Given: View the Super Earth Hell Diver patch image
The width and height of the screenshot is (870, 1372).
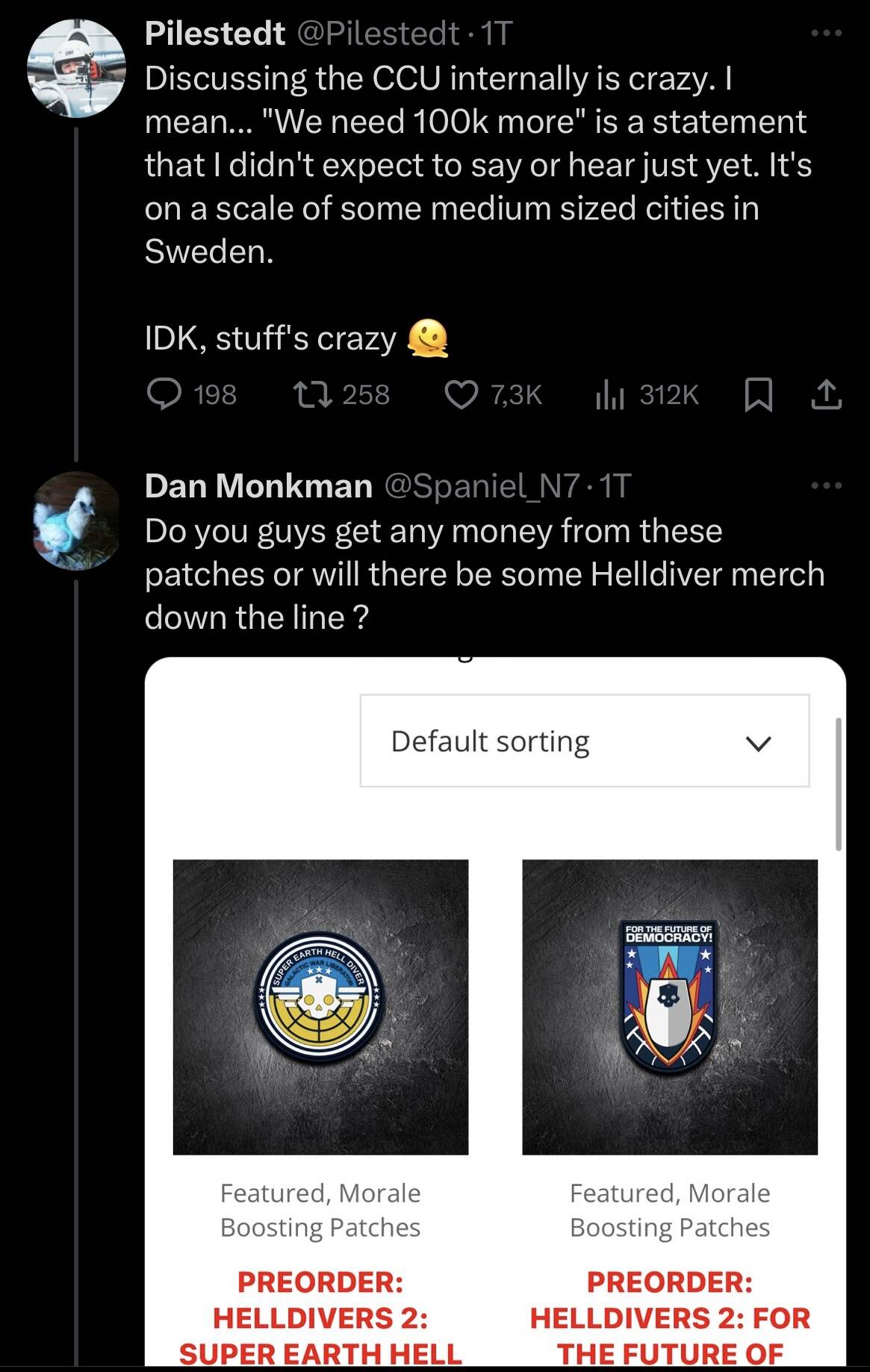Looking at the screenshot, I should coord(320,1006).
